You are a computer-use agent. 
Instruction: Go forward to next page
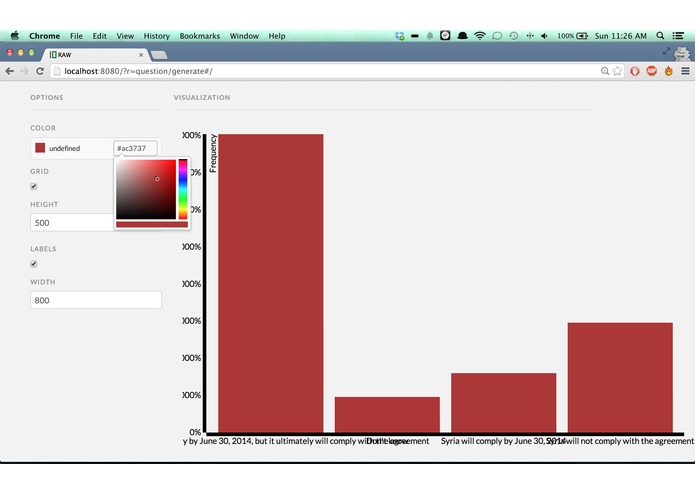point(24,71)
